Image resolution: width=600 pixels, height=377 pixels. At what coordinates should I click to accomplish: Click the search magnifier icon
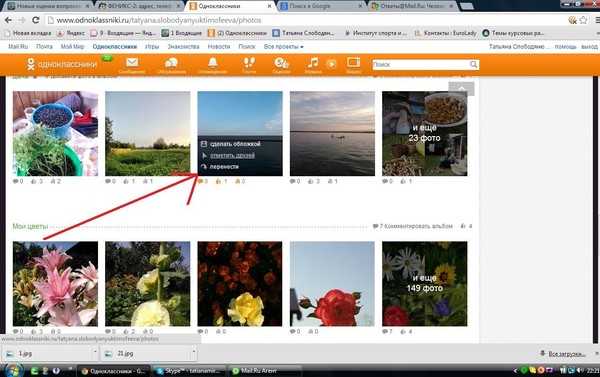click(x=474, y=64)
